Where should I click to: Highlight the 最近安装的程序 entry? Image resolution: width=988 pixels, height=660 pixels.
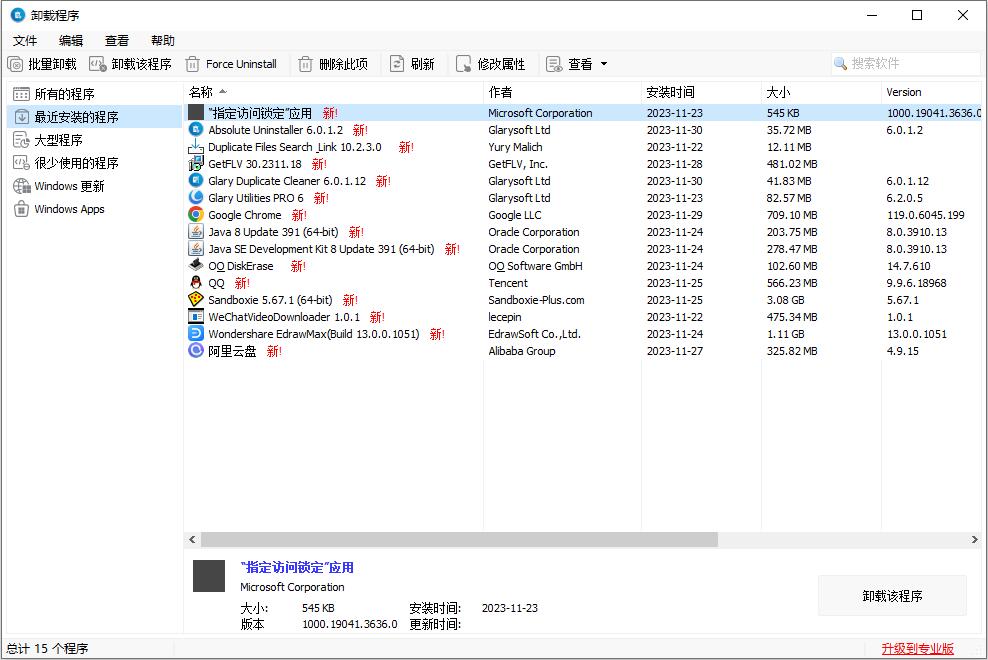click(69, 116)
